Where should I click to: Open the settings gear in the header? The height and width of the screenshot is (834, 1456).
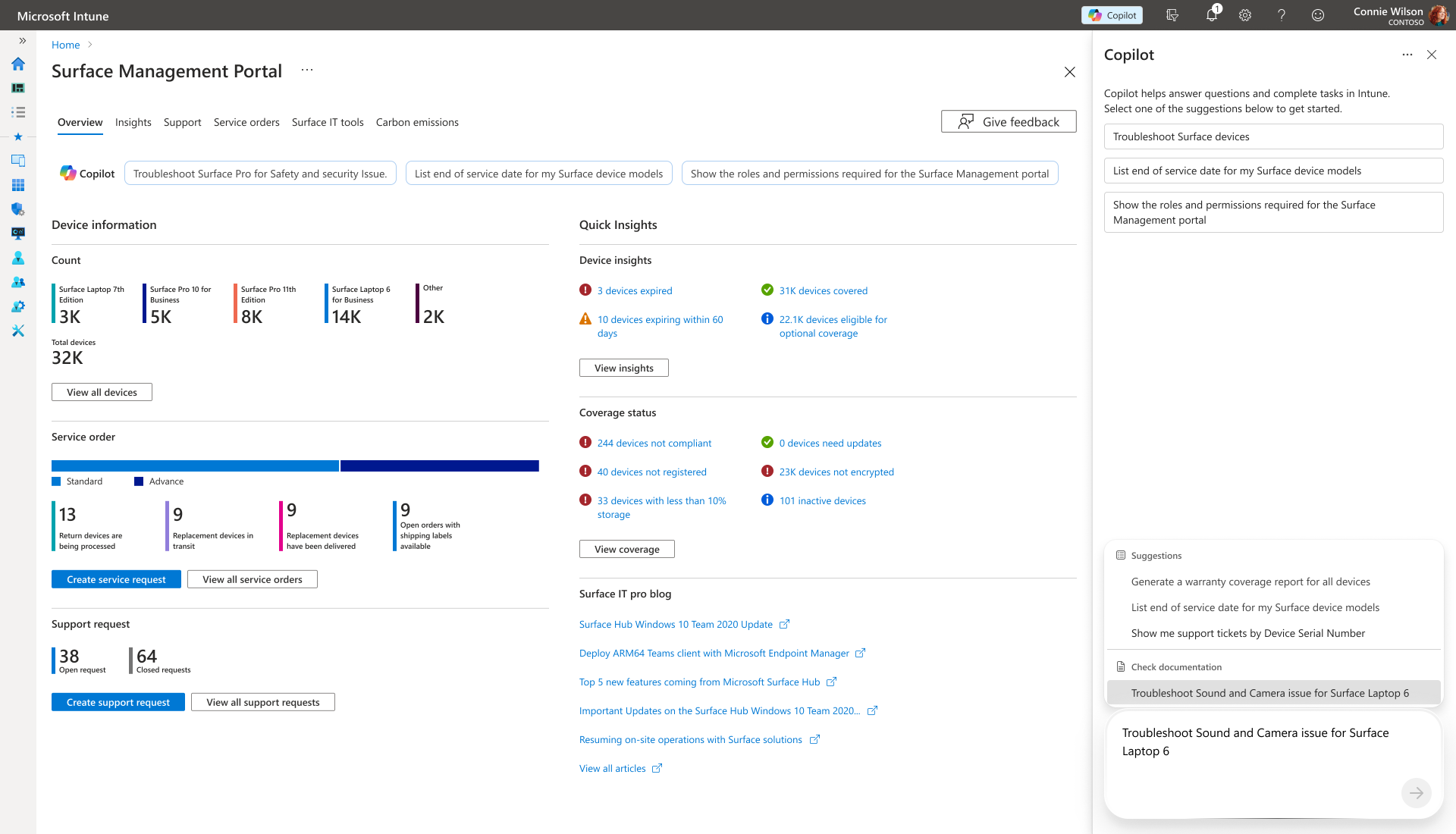pyautogui.click(x=1245, y=15)
